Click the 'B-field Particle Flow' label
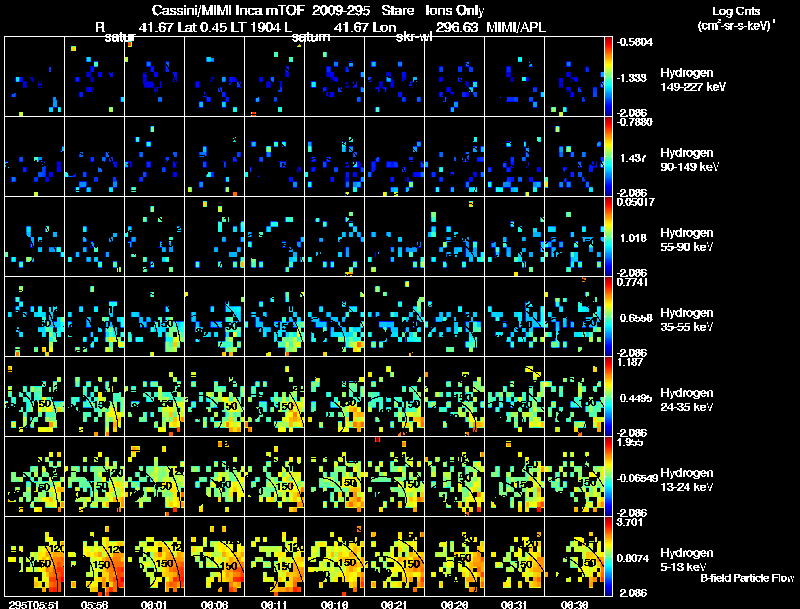Viewport: 800px width, 609px height. coord(747,578)
